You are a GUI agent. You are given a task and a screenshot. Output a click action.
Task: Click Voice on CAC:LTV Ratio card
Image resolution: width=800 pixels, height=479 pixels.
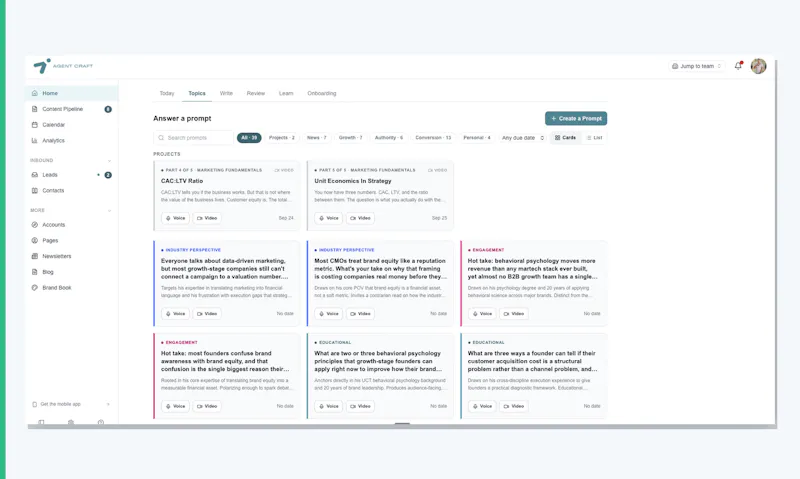tap(176, 218)
